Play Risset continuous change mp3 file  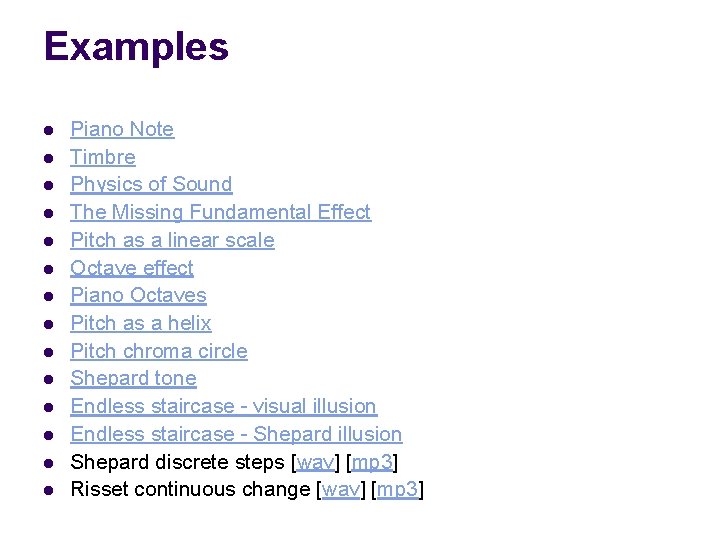(397, 489)
